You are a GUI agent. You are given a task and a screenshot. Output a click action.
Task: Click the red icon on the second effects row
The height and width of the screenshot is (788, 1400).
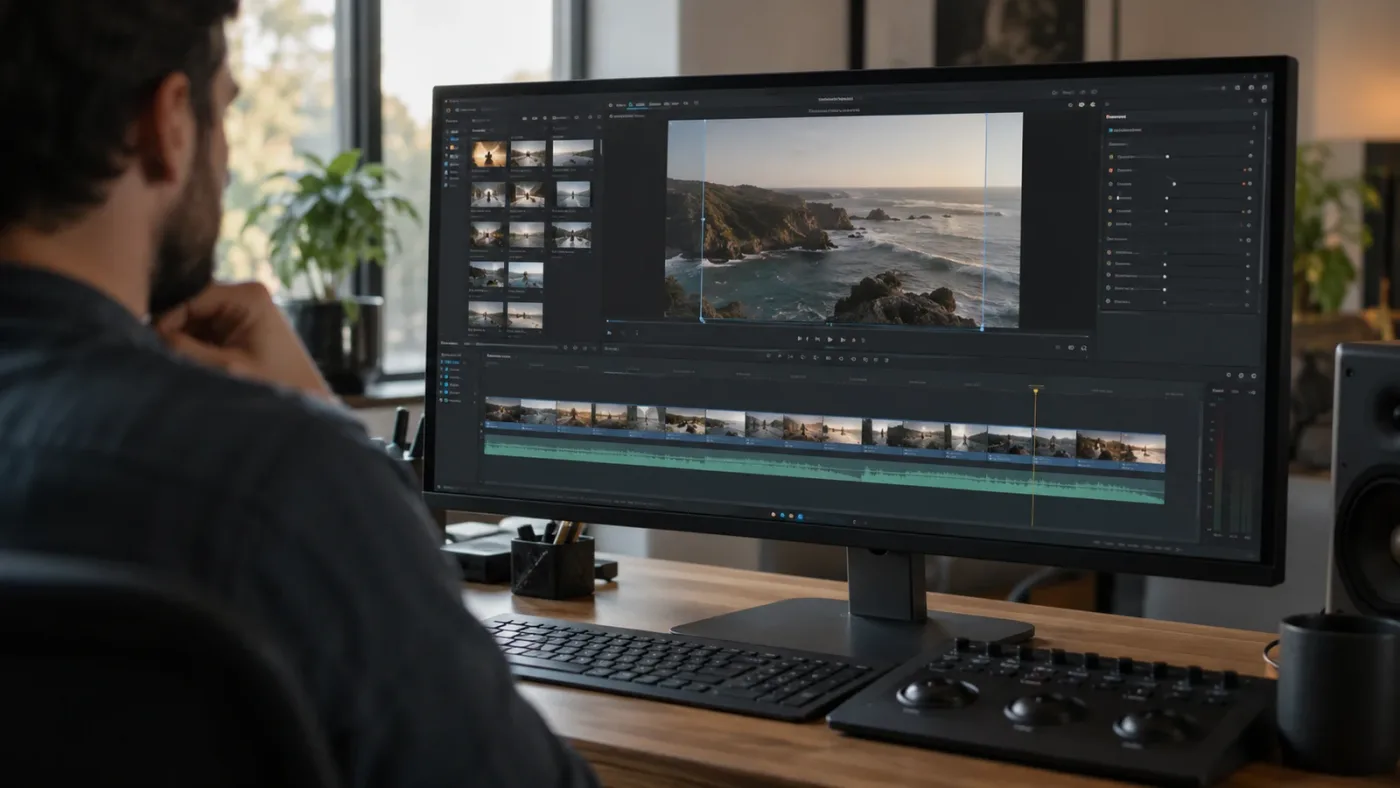tap(1111, 170)
